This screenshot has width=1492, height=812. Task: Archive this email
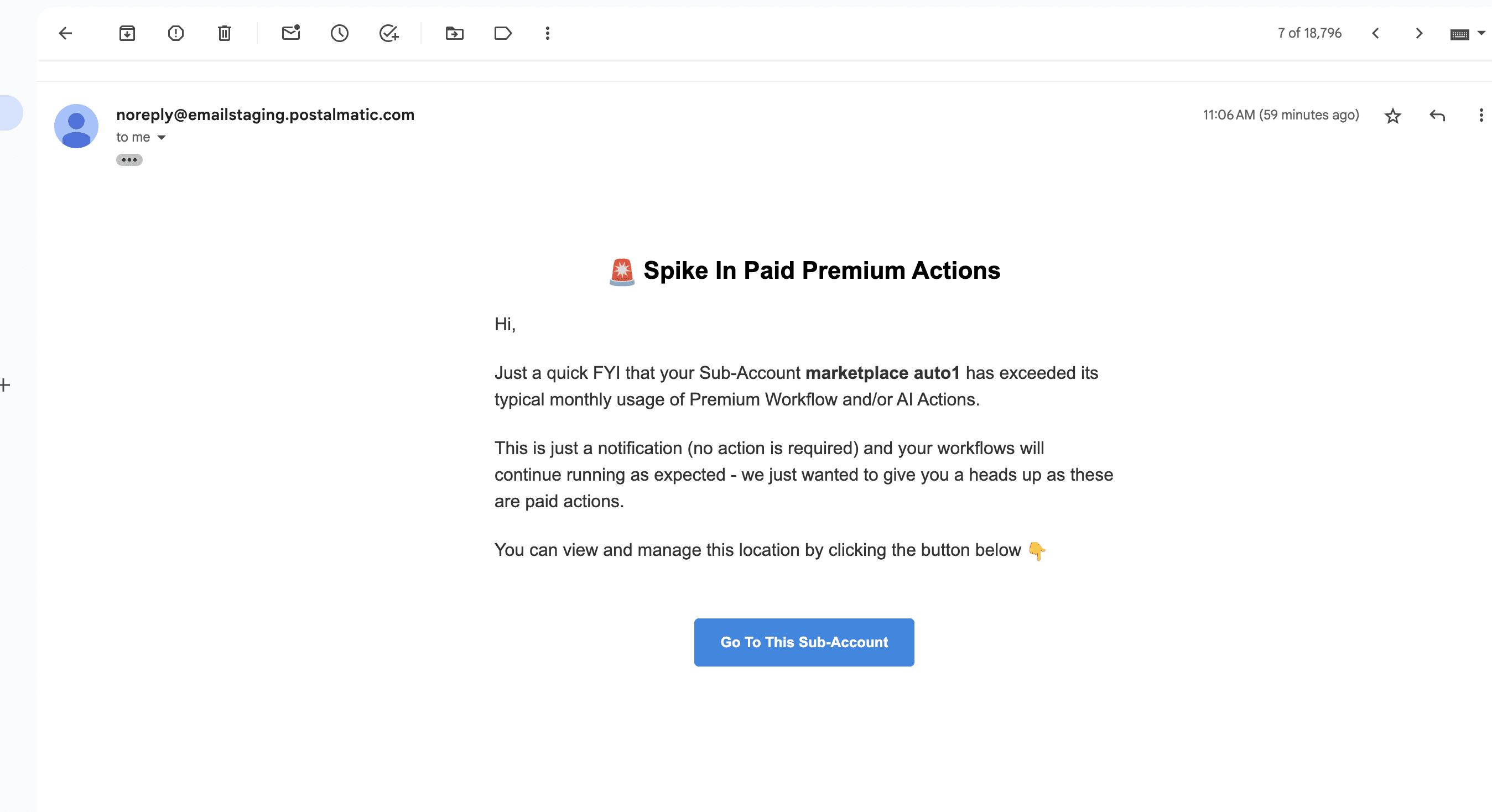pos(127,33)
